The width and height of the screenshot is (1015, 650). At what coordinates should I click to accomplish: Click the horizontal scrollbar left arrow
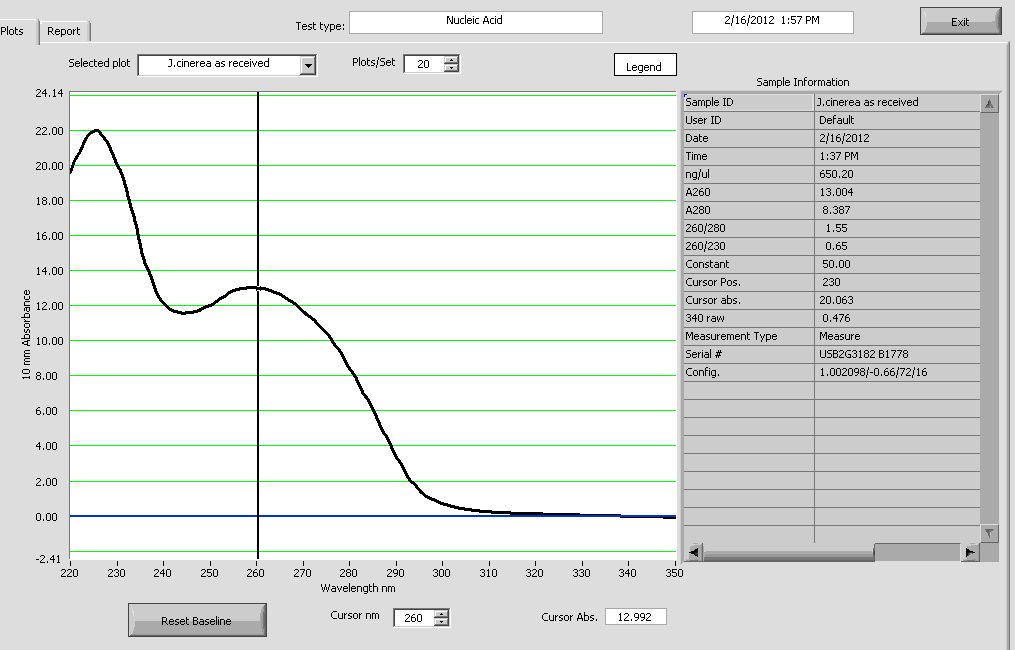pos(693,552)
